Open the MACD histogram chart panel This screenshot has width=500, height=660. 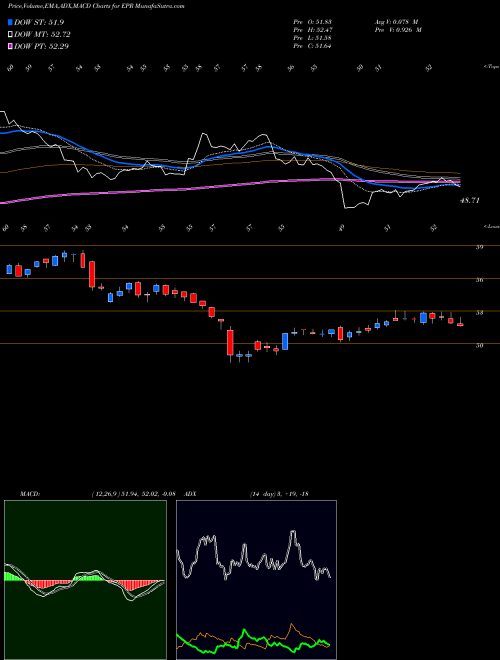(85, 580)
